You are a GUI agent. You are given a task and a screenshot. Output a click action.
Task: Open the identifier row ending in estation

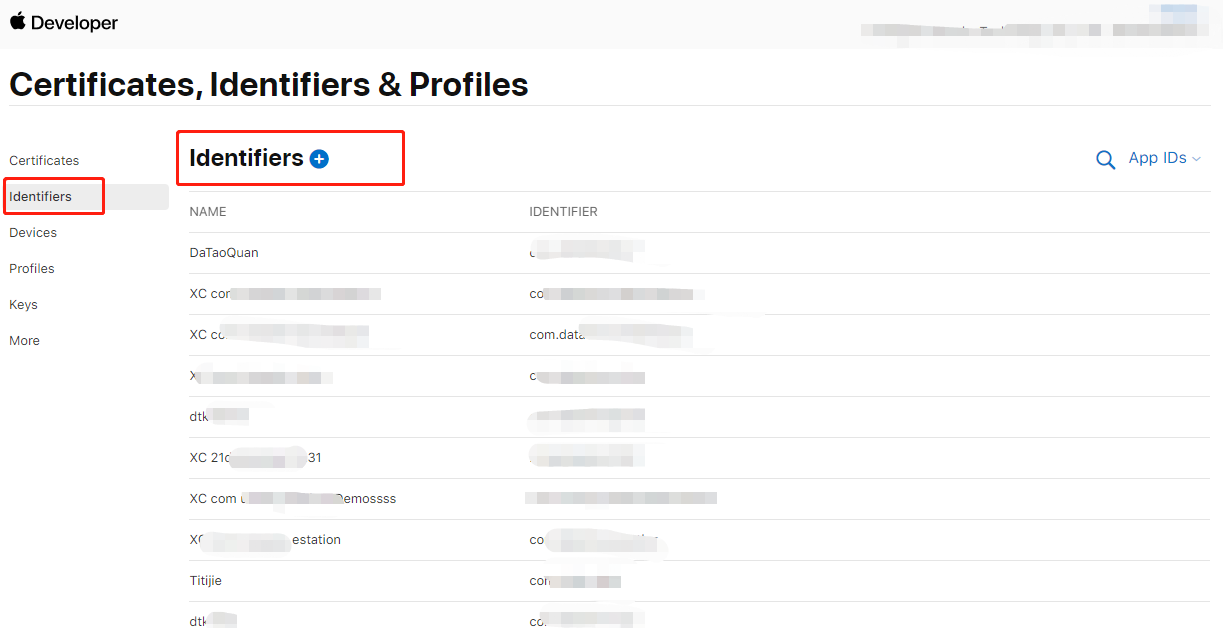tap(699, 540)
